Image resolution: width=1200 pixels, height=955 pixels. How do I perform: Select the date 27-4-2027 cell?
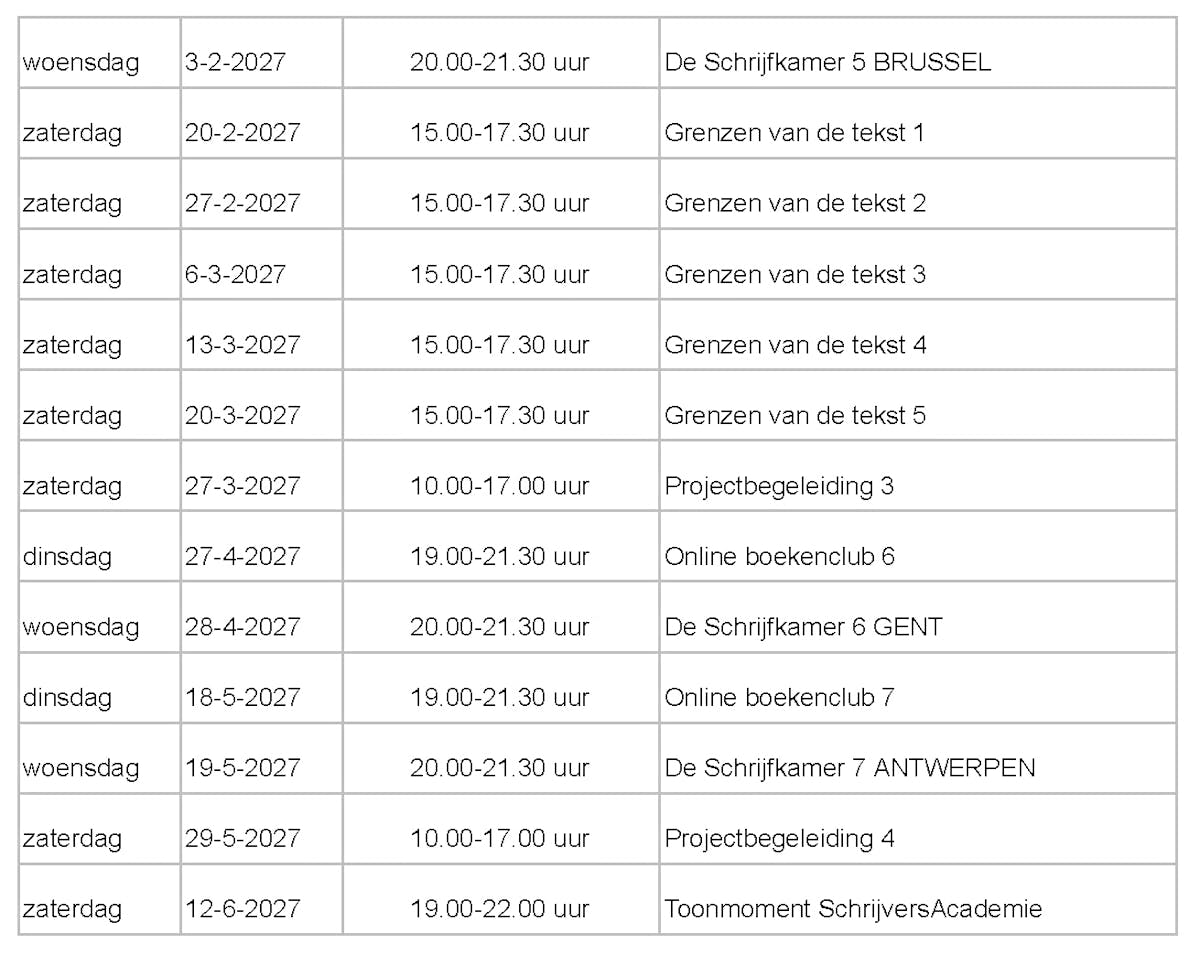[x=242, y=556]
